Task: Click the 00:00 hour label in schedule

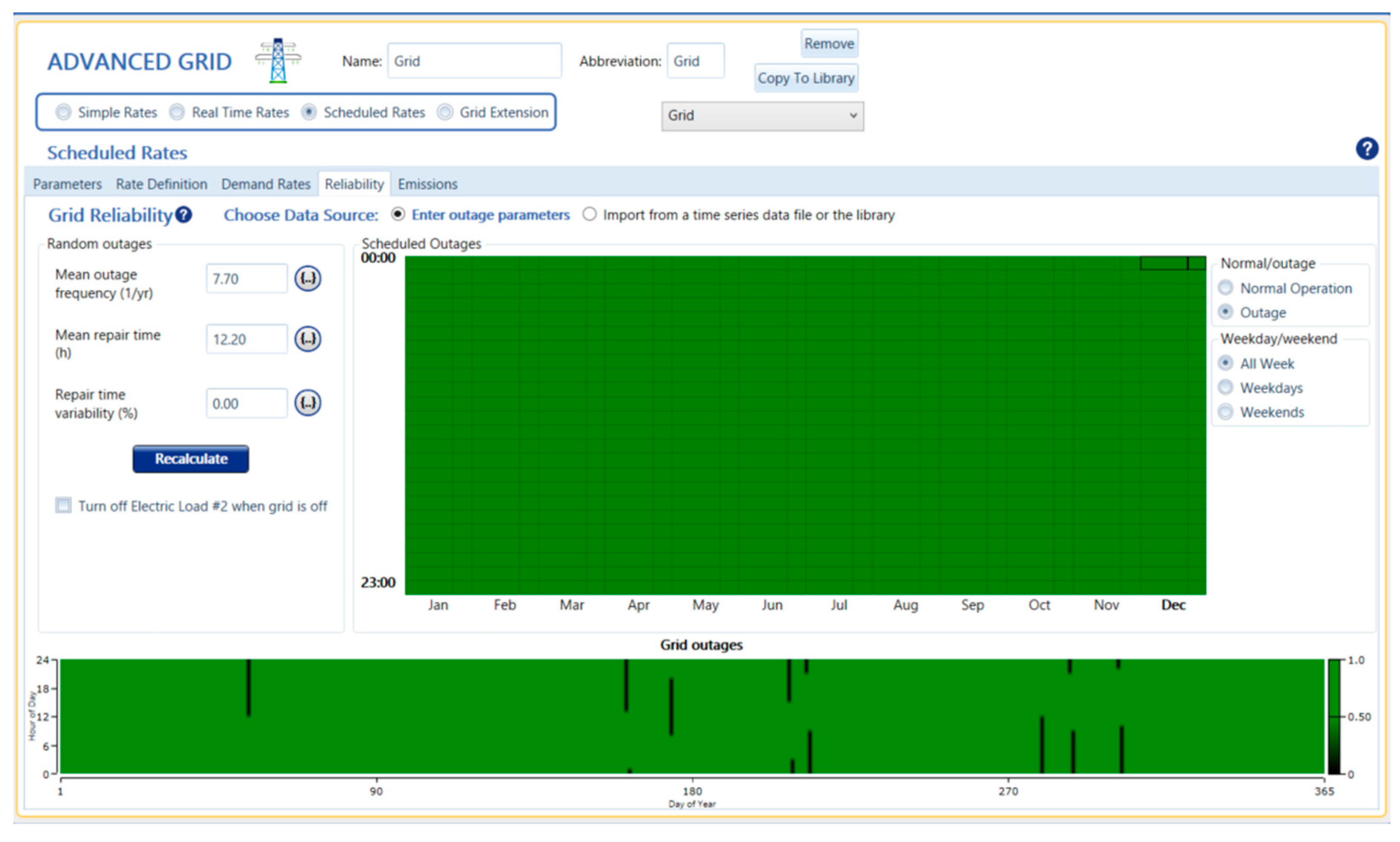Action: coord(378,258)
